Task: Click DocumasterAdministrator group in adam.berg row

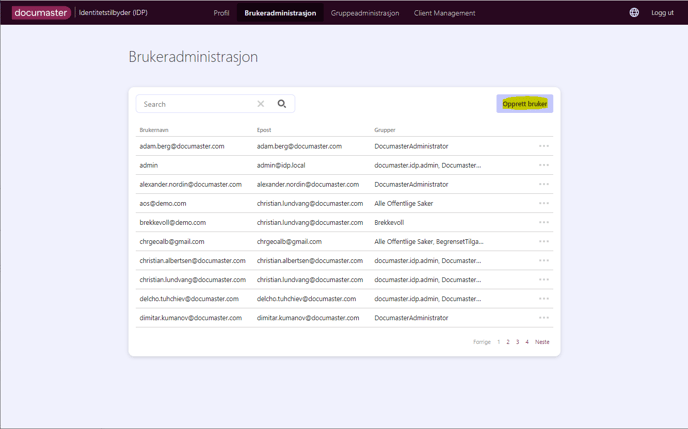Action: click(411, 146)
